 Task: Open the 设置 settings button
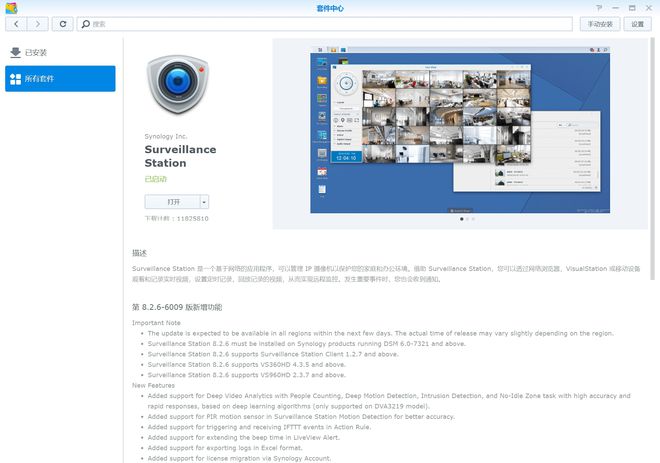coord(637,23)
